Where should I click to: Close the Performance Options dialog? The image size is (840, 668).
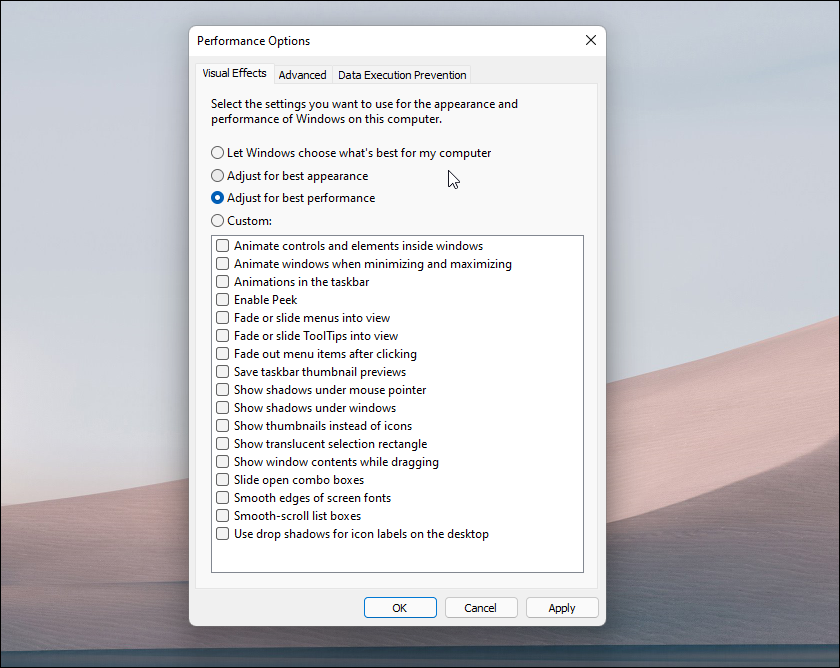pos(591,40)
